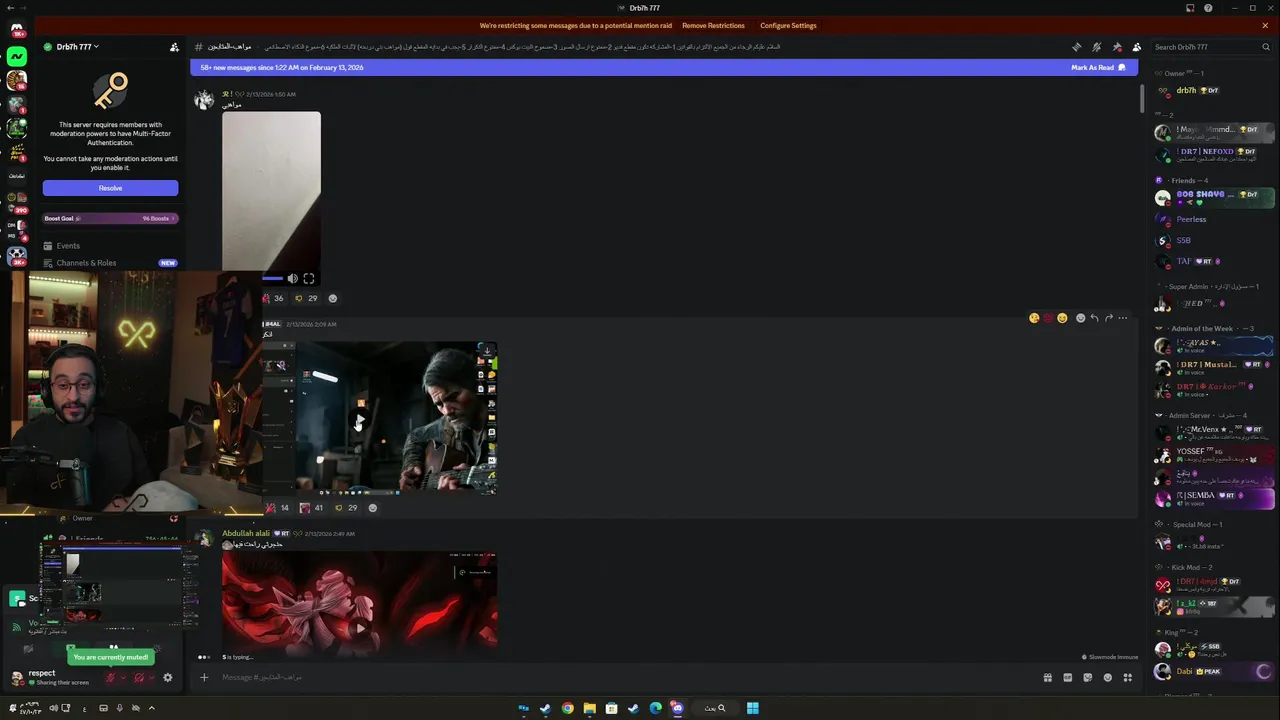Open gift icon in message bar

tap(1047, 677)
